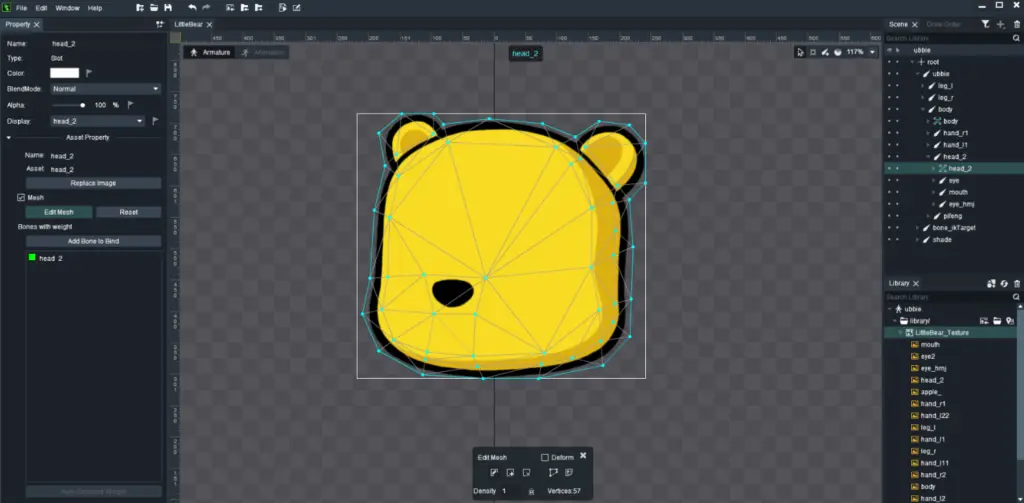Screen dimensions: 1024x503
Task: Click the green head_2 bone weight swatch
Action: pos(32,258)
